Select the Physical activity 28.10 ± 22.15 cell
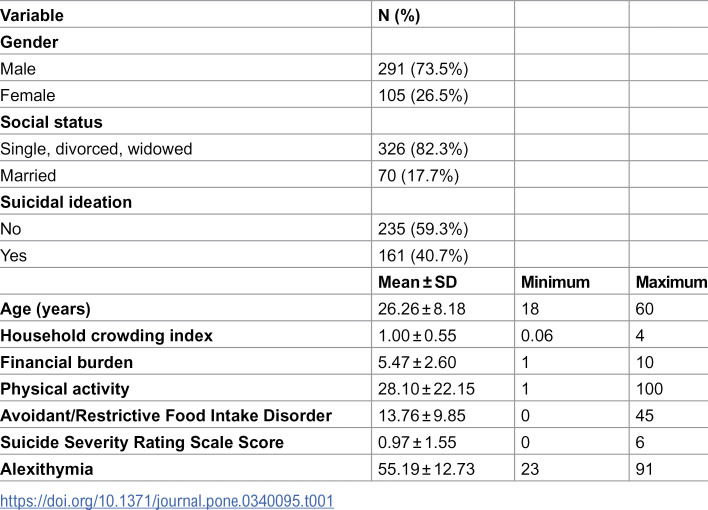 pyautogui.click(x=426, y=389)
